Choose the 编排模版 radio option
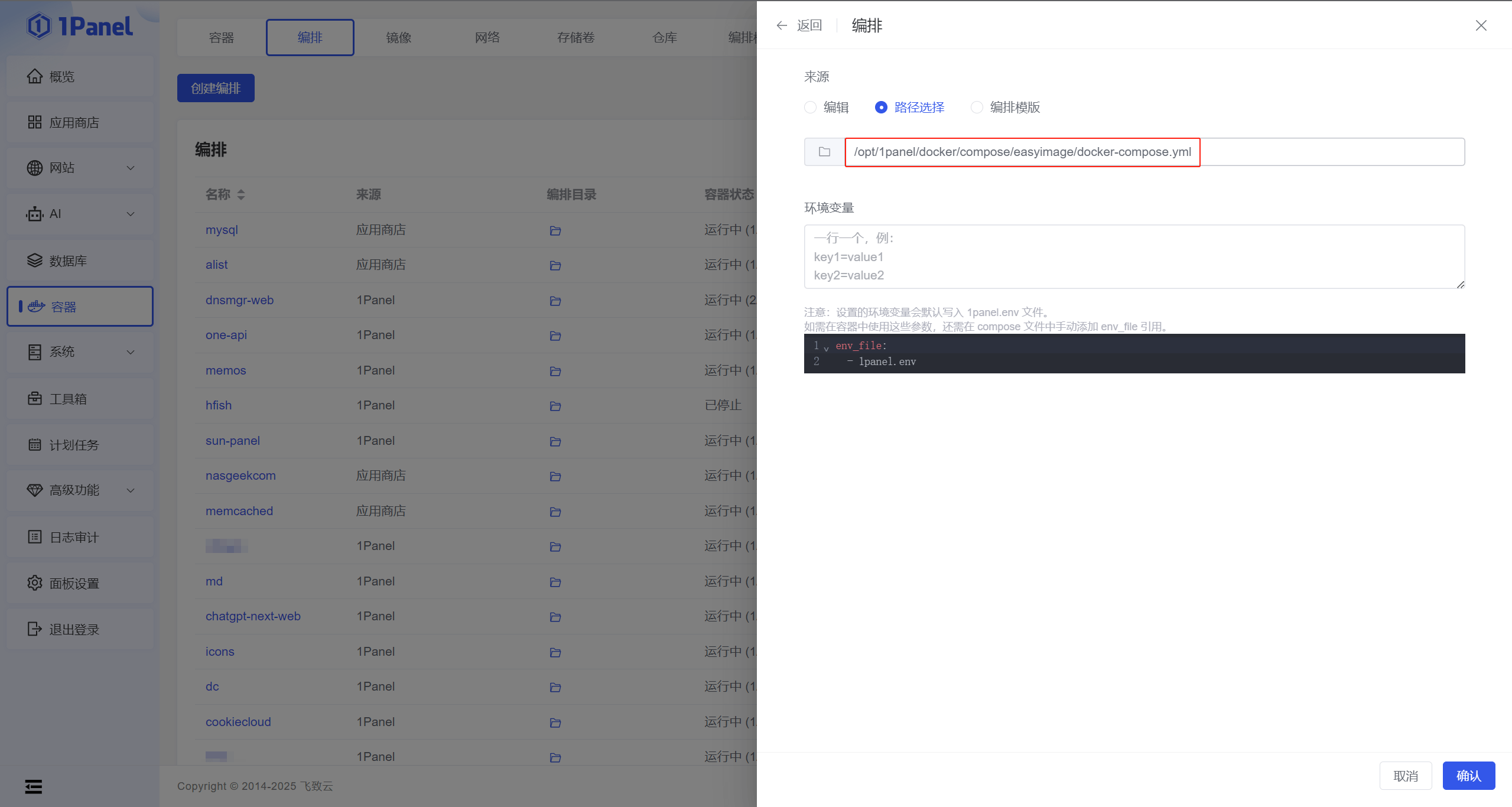This screenshot has width=1512, height=807. [977, 108]
